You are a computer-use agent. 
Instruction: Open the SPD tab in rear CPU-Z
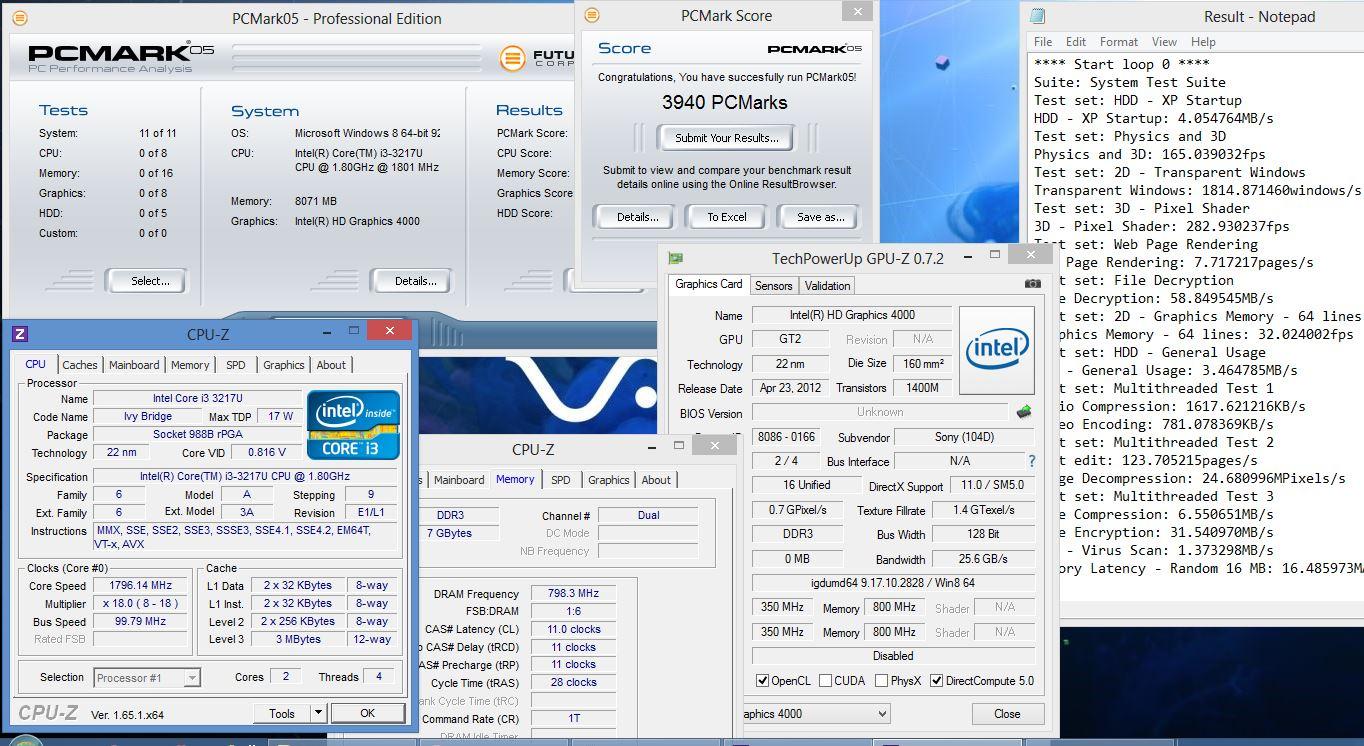[x=560, y=480]
